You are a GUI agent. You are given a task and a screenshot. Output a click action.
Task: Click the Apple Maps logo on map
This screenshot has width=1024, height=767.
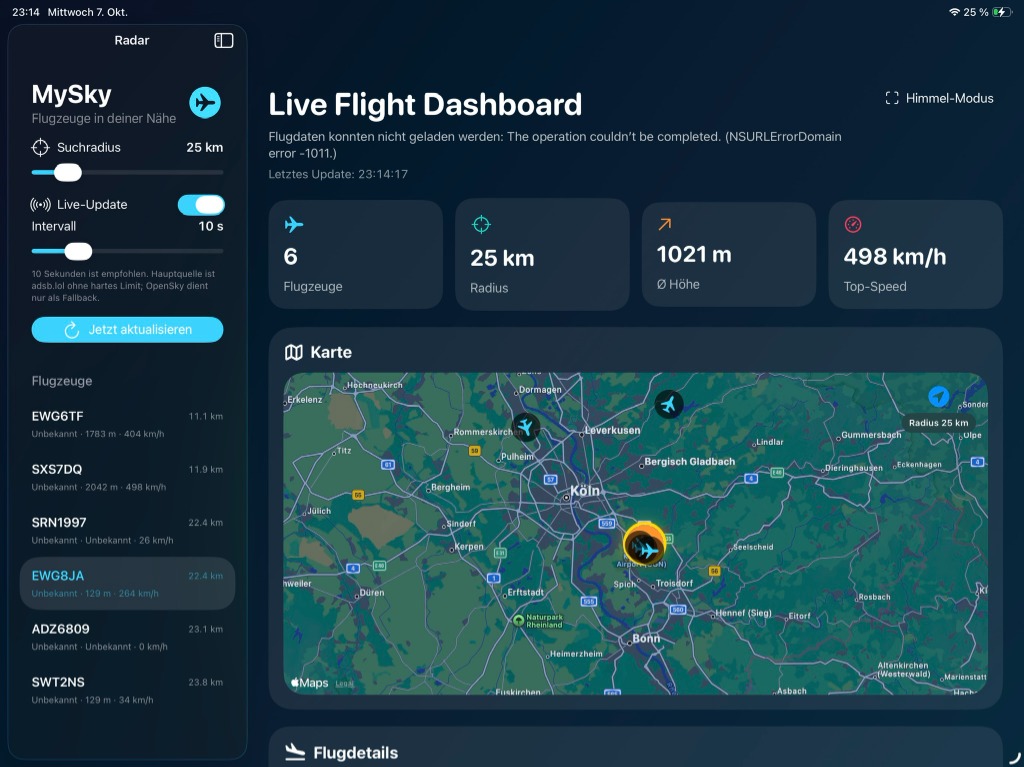(x=310, y=683)
